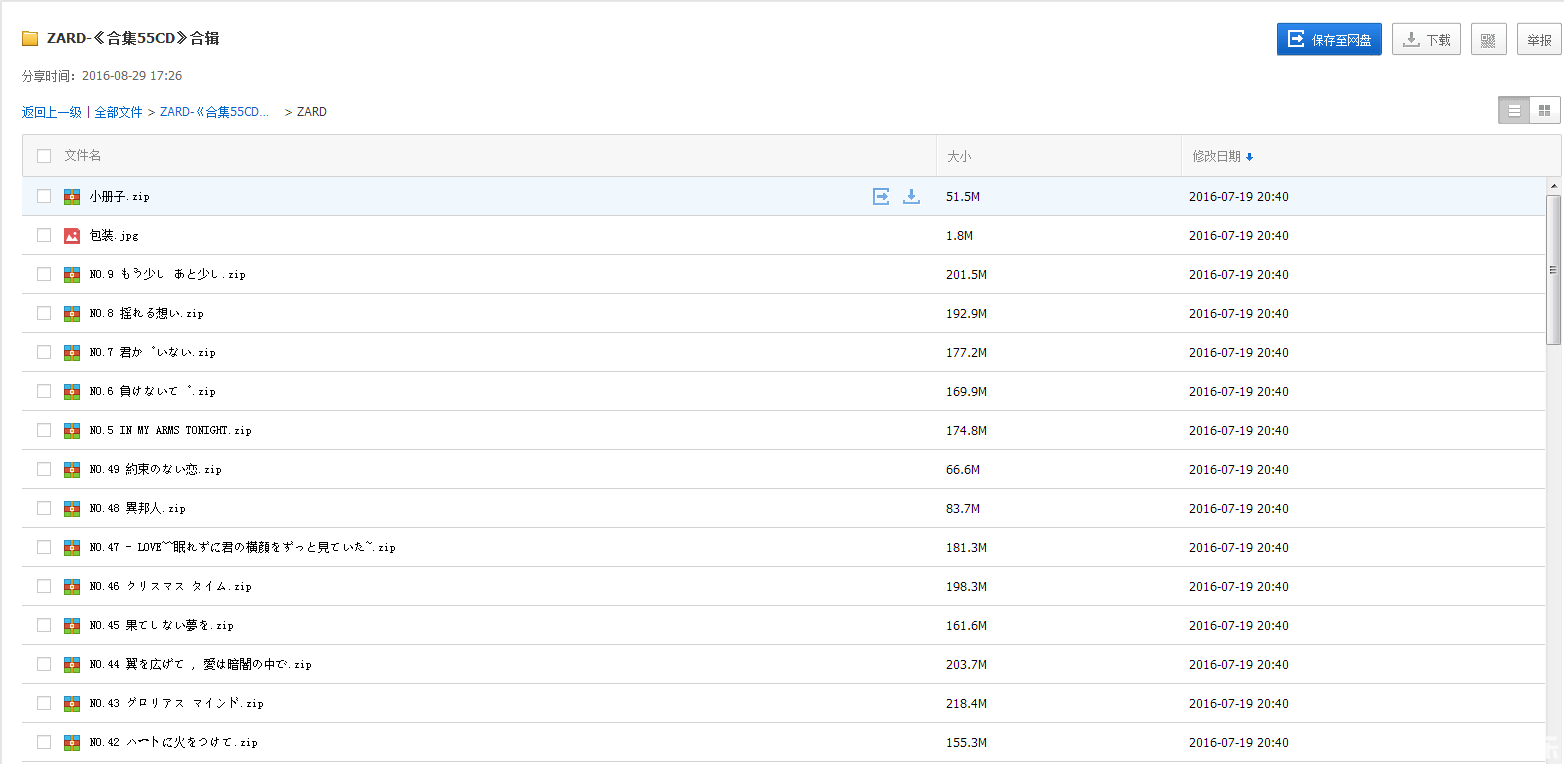The width and height of the screenshot is (1564, 764).
Task: Open NO.7 君がいない.zip file
Action: pyautogui.click(x=152, y=353)
